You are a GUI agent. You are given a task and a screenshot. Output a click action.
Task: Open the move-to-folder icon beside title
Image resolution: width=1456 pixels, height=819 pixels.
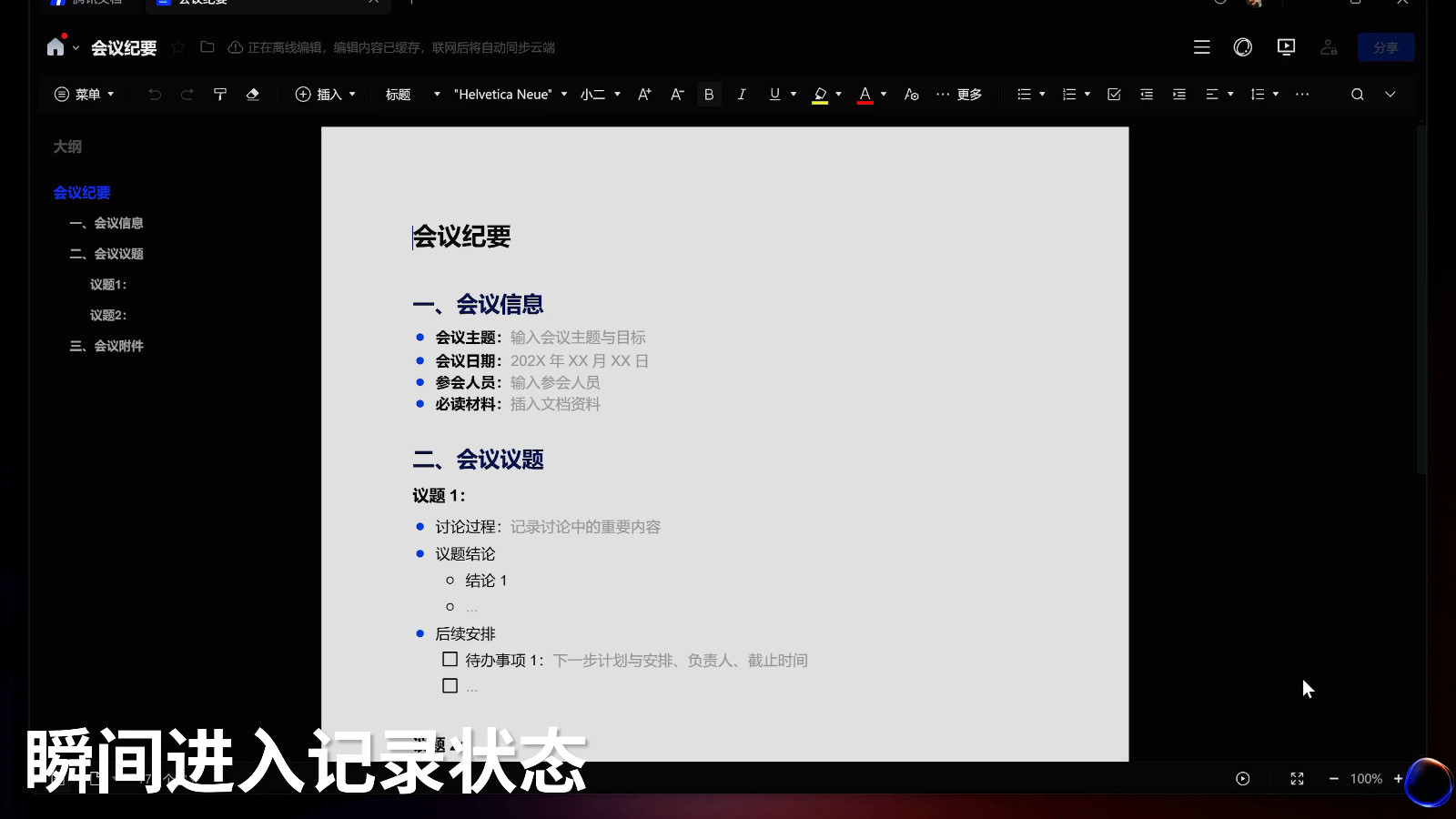click(x=207, y=47)
